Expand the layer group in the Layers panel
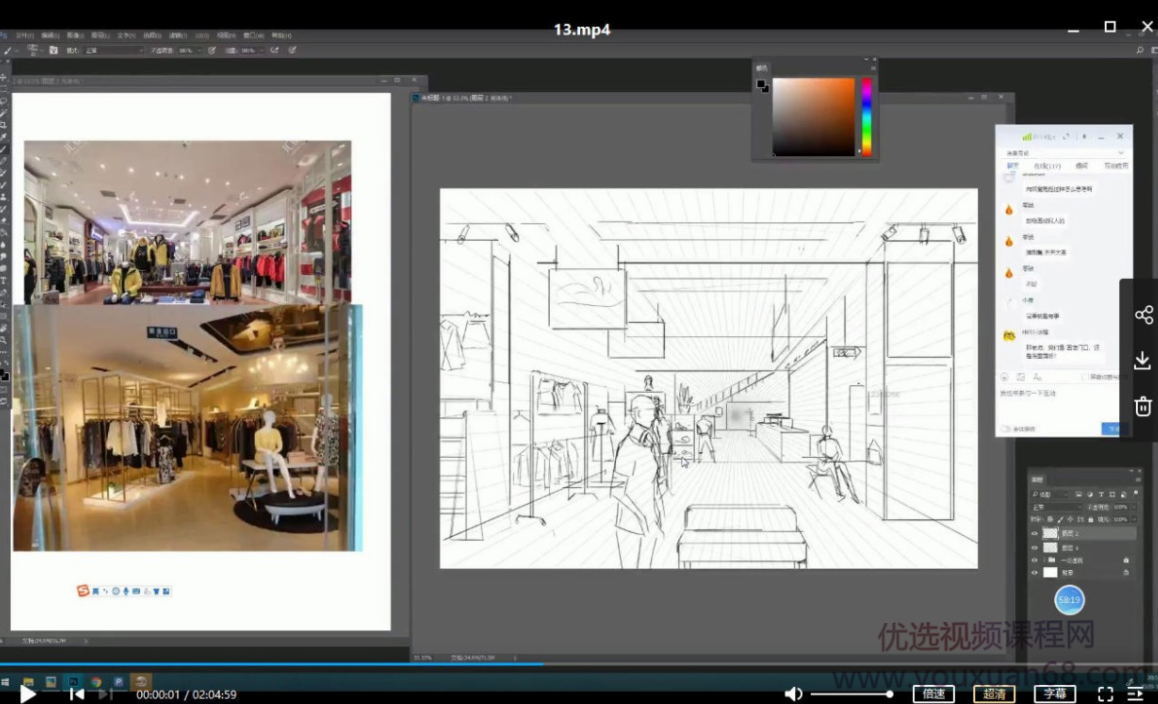The width and height of the screenshot is (1158, 704). tap(1044, 560)
